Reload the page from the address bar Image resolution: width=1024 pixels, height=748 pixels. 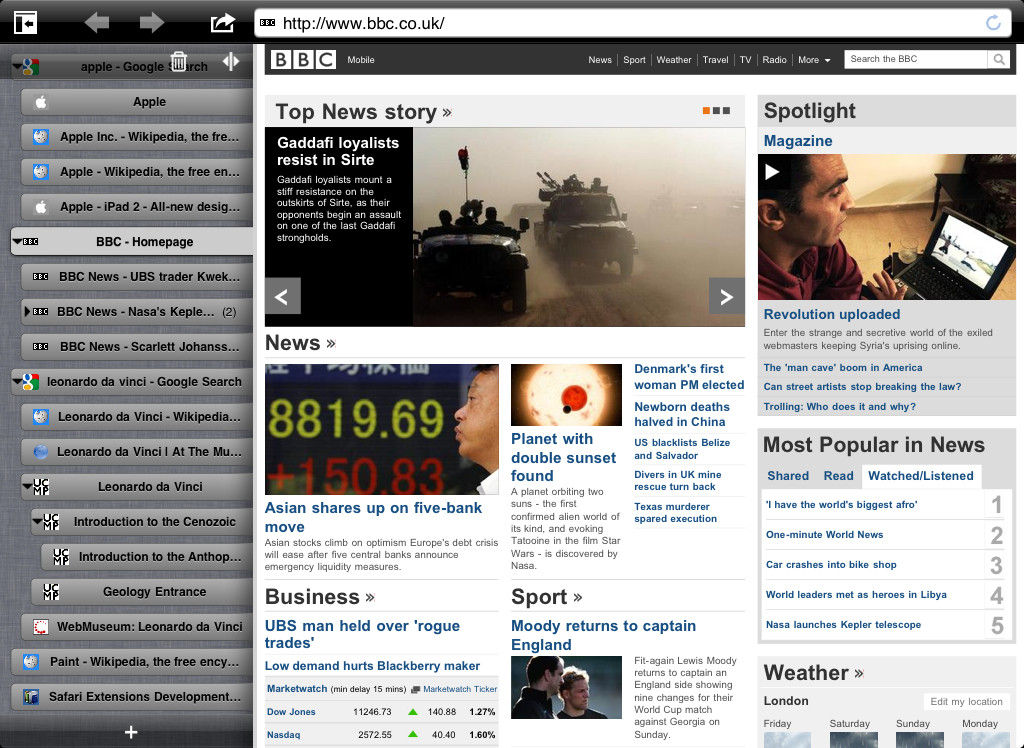993,24
